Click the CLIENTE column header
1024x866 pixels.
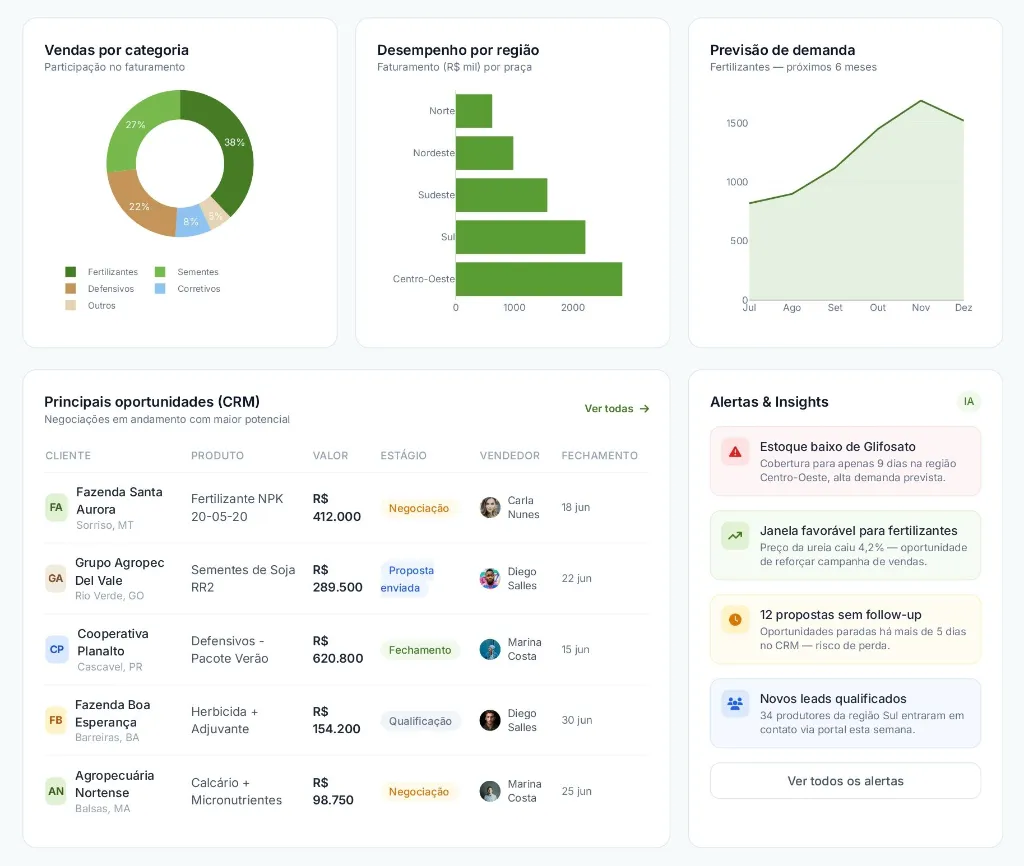pyautogui.click(x=68, y=456)
